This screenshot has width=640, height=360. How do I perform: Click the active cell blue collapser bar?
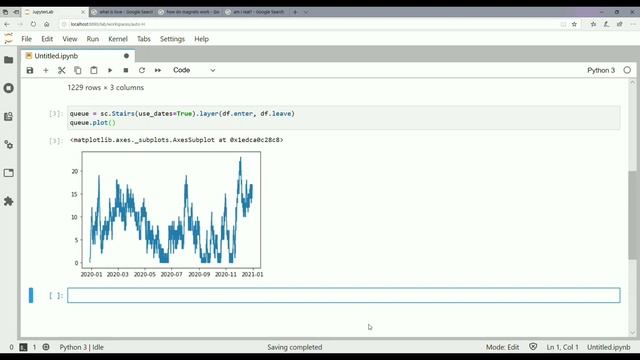[x=31, y=296]
